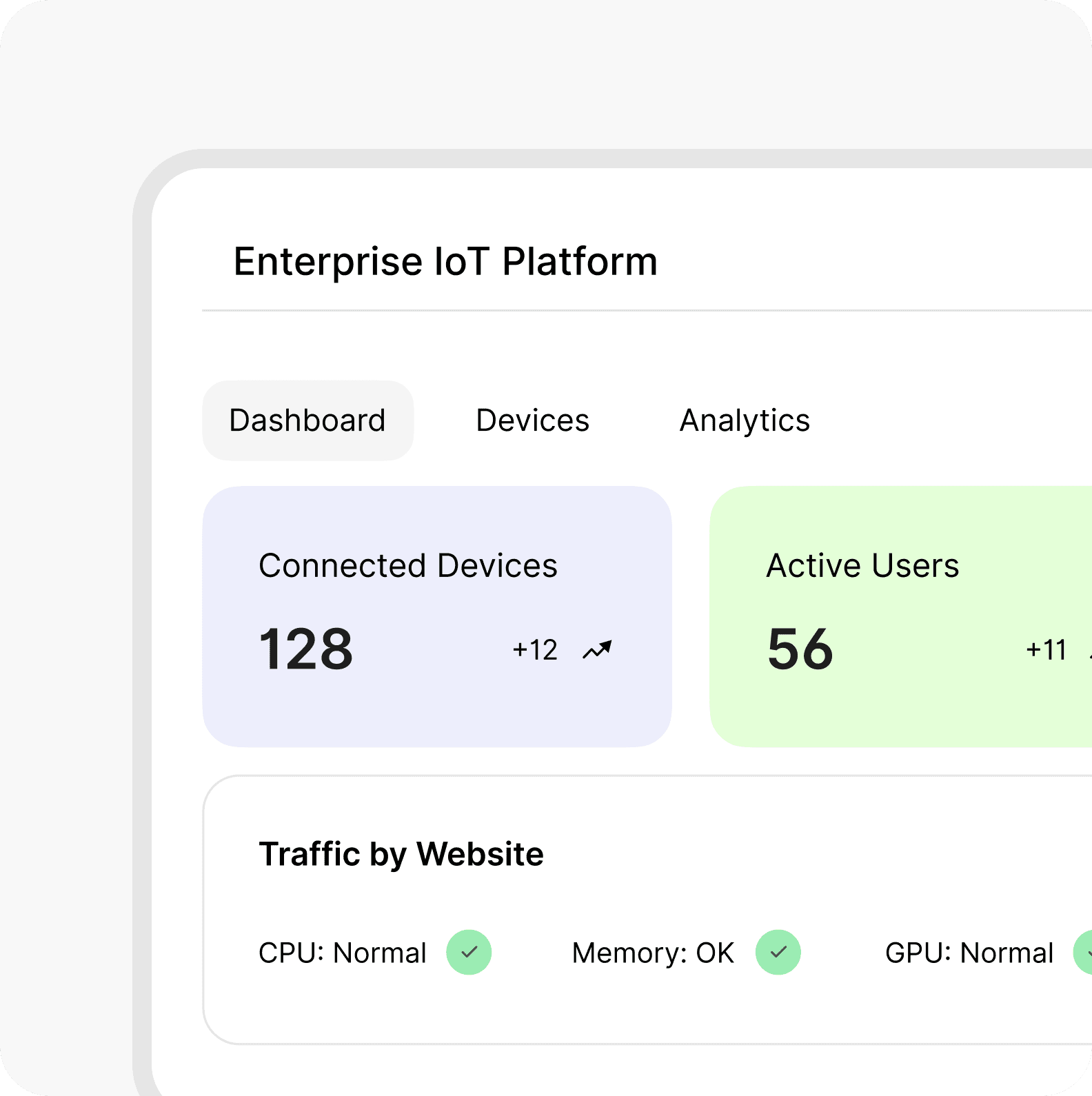Select the Memory: OK status label

click(653, 953)
